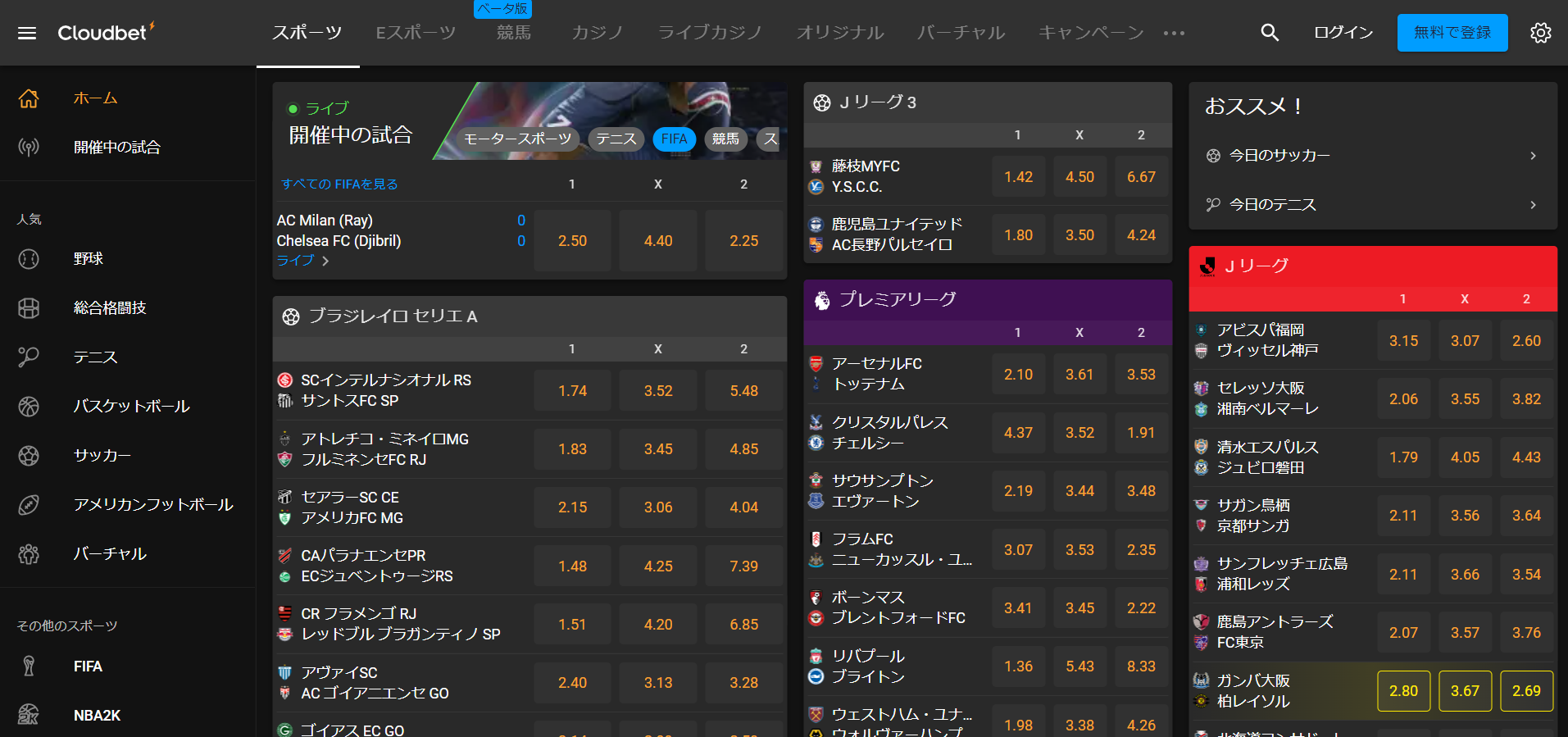Select the soccer ball icon beside サッカー in sidebar

[29, 456]
